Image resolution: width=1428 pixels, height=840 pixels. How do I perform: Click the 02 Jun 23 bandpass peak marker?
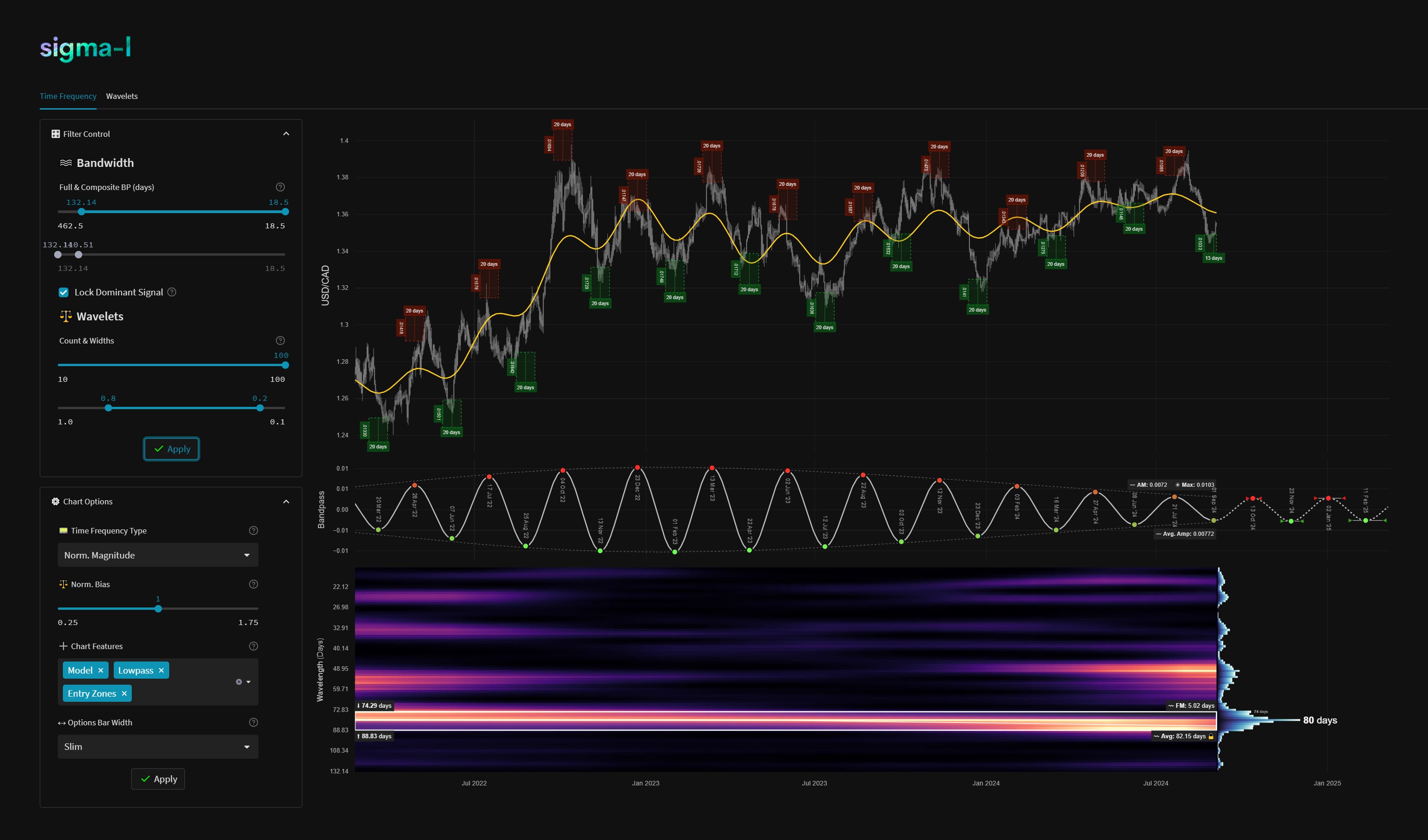point(788,471)
